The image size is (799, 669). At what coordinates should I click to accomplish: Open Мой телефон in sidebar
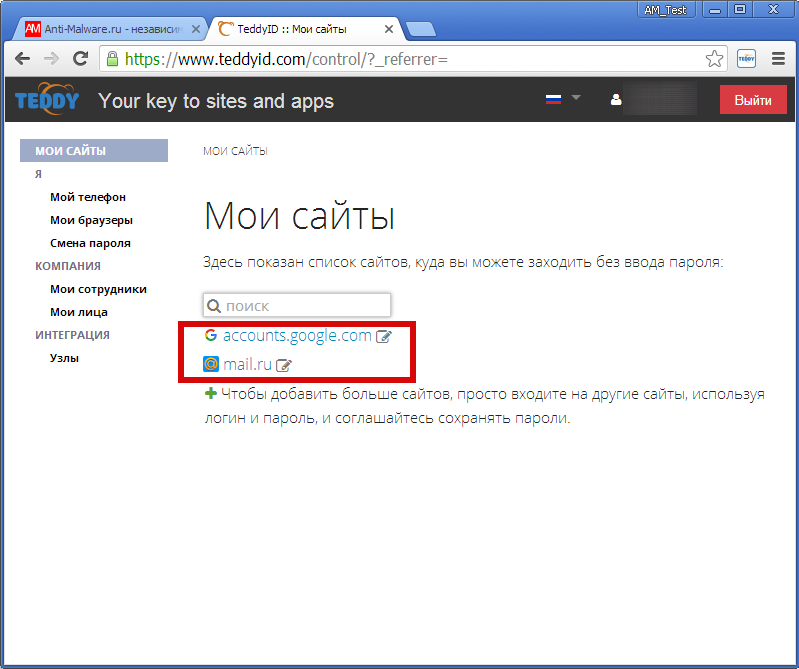tap(88, 197)
